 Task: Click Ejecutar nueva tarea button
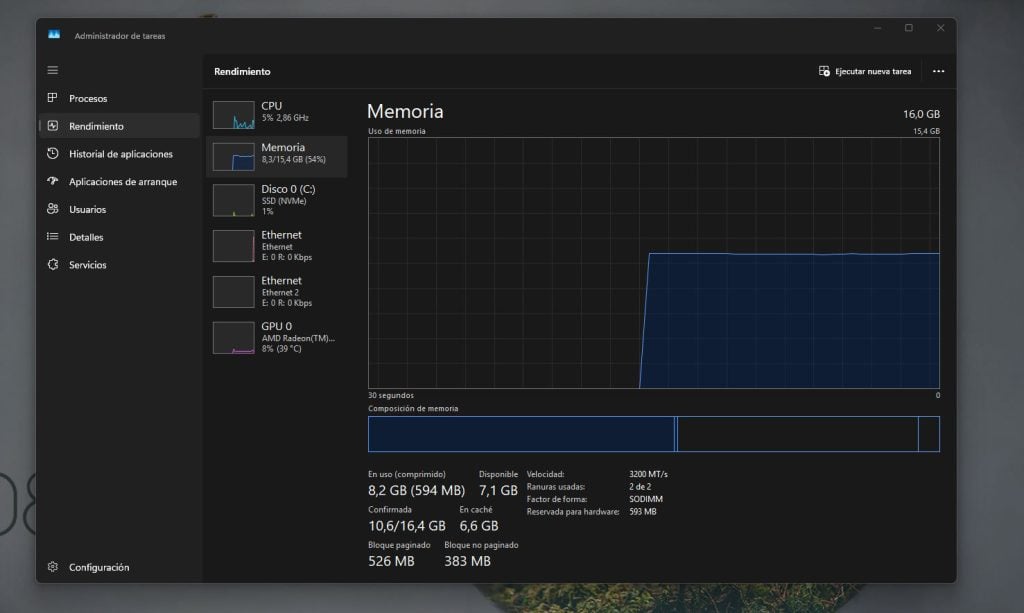click(866, 70)
